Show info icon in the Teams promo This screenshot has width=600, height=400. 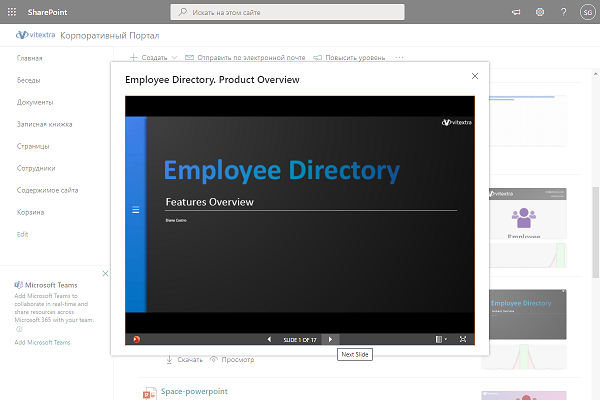[x=19, y=329]
